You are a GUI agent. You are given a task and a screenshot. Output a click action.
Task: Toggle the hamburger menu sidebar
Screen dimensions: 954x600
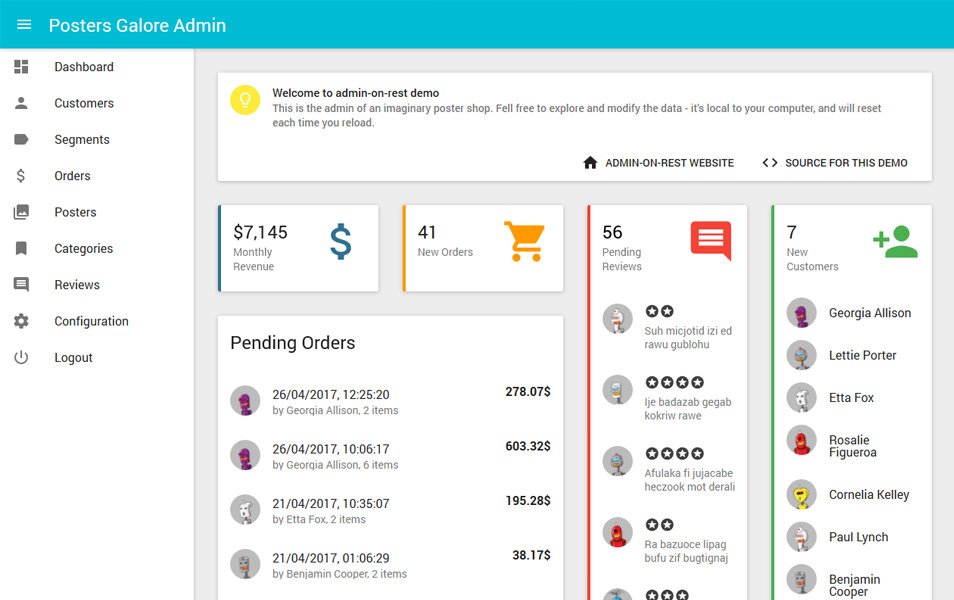[x=24, y=25]
